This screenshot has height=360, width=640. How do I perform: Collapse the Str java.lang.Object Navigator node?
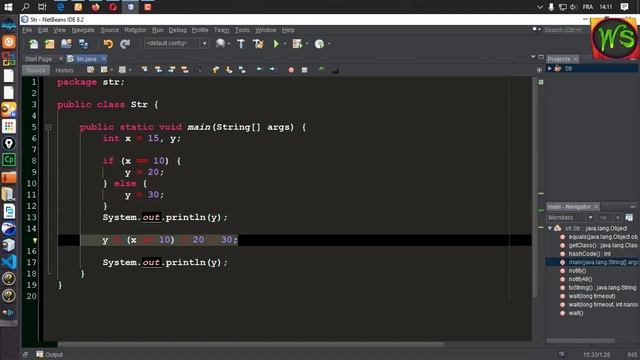click(550, 228)
